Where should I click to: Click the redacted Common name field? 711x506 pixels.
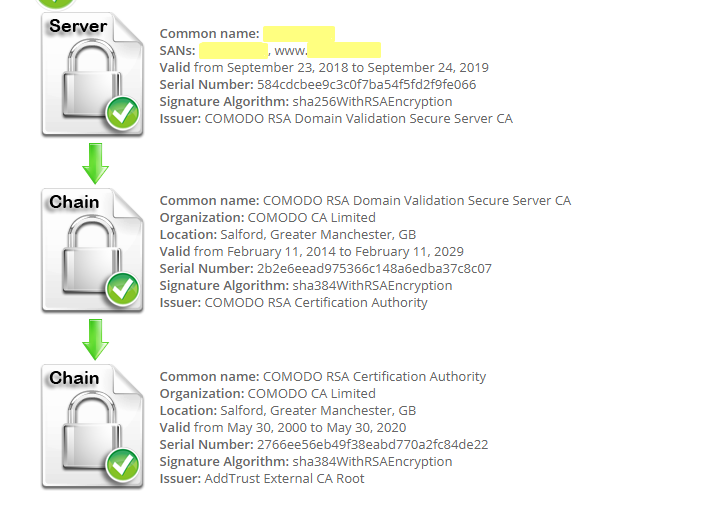point(299,34)
